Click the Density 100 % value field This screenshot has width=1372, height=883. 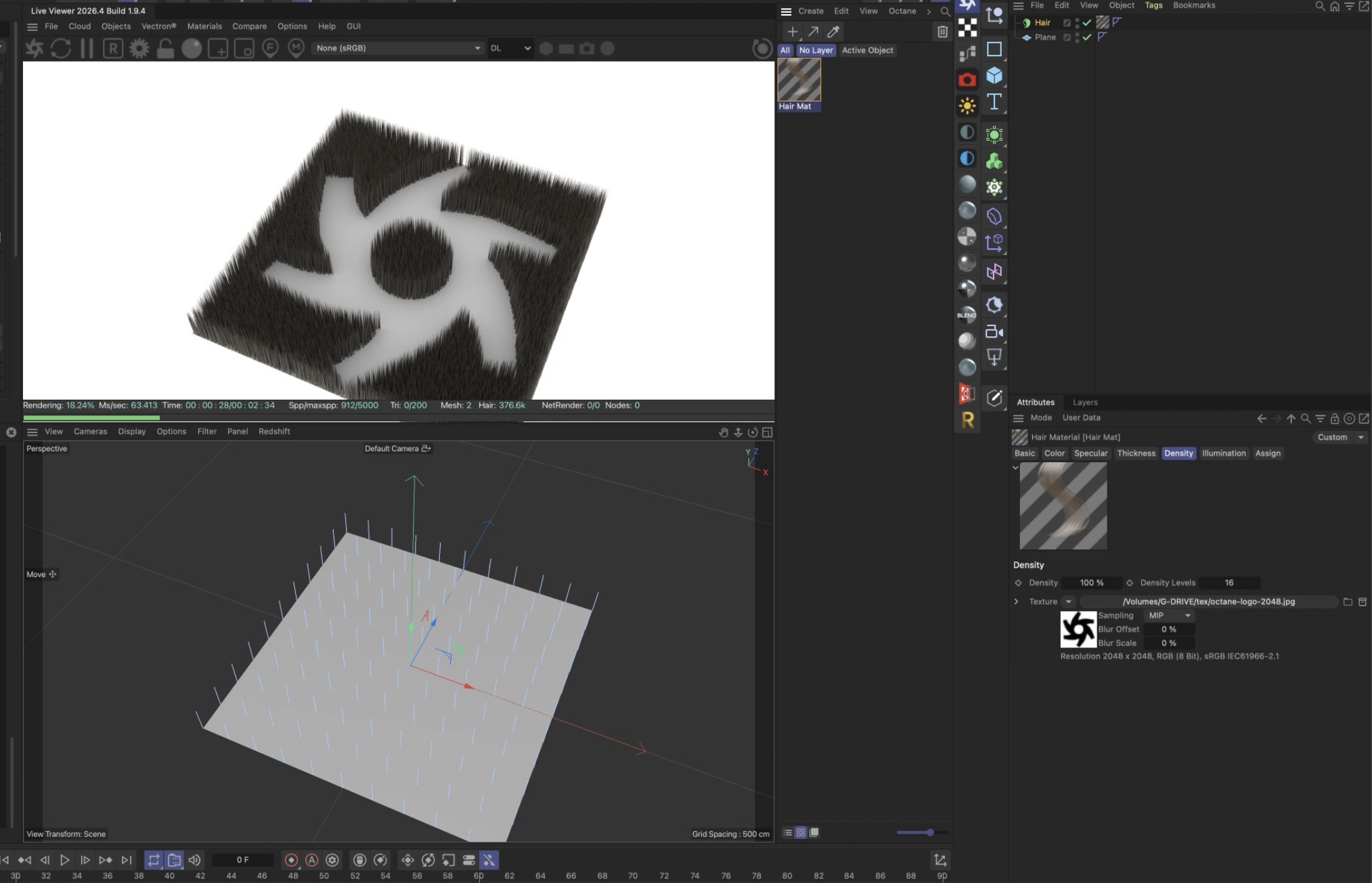pos(1091,583)
